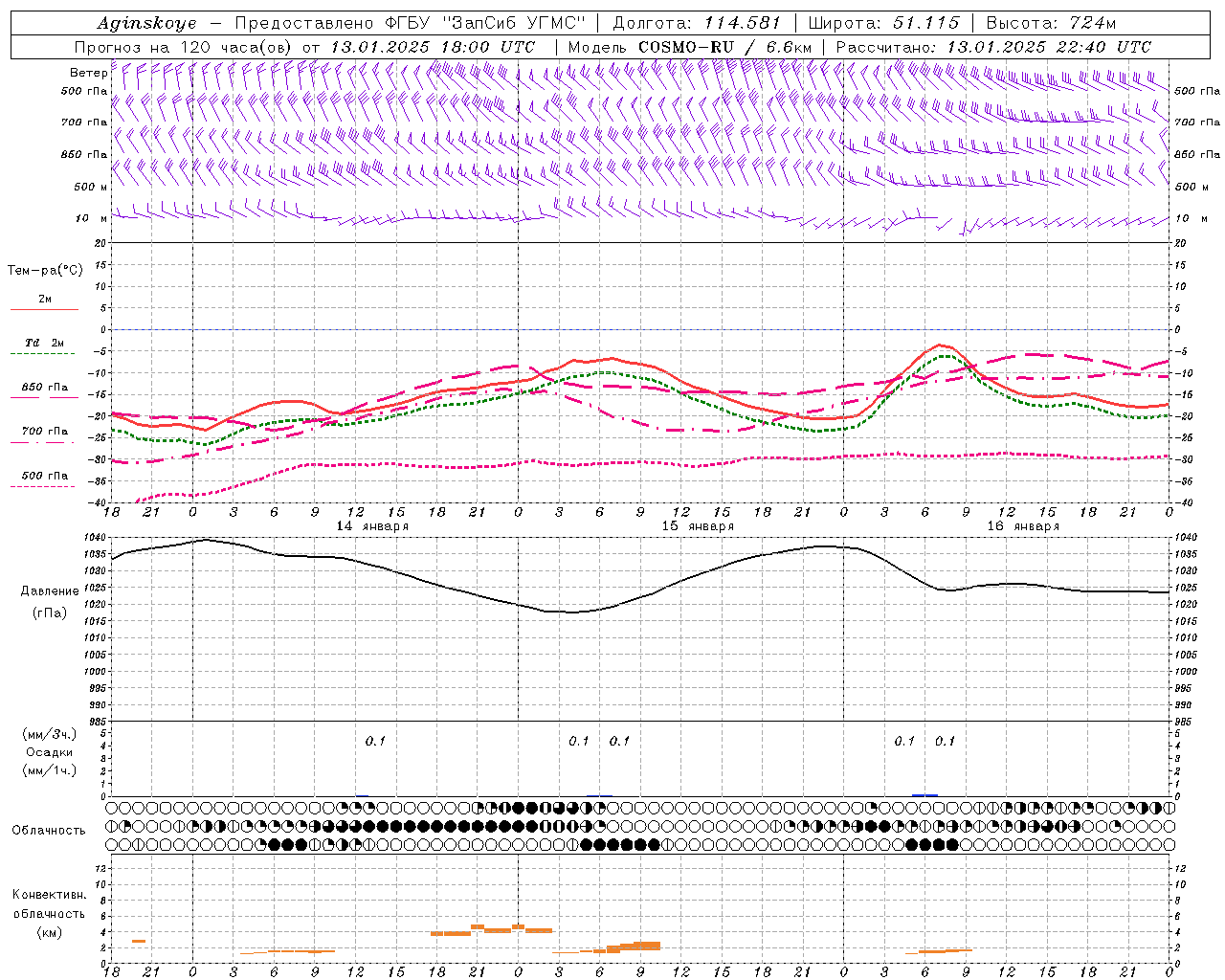Click the forecast length text "Прогноз на 120 часа(ов)"
Screen dimensions: 1225x980
click(185, 47)
